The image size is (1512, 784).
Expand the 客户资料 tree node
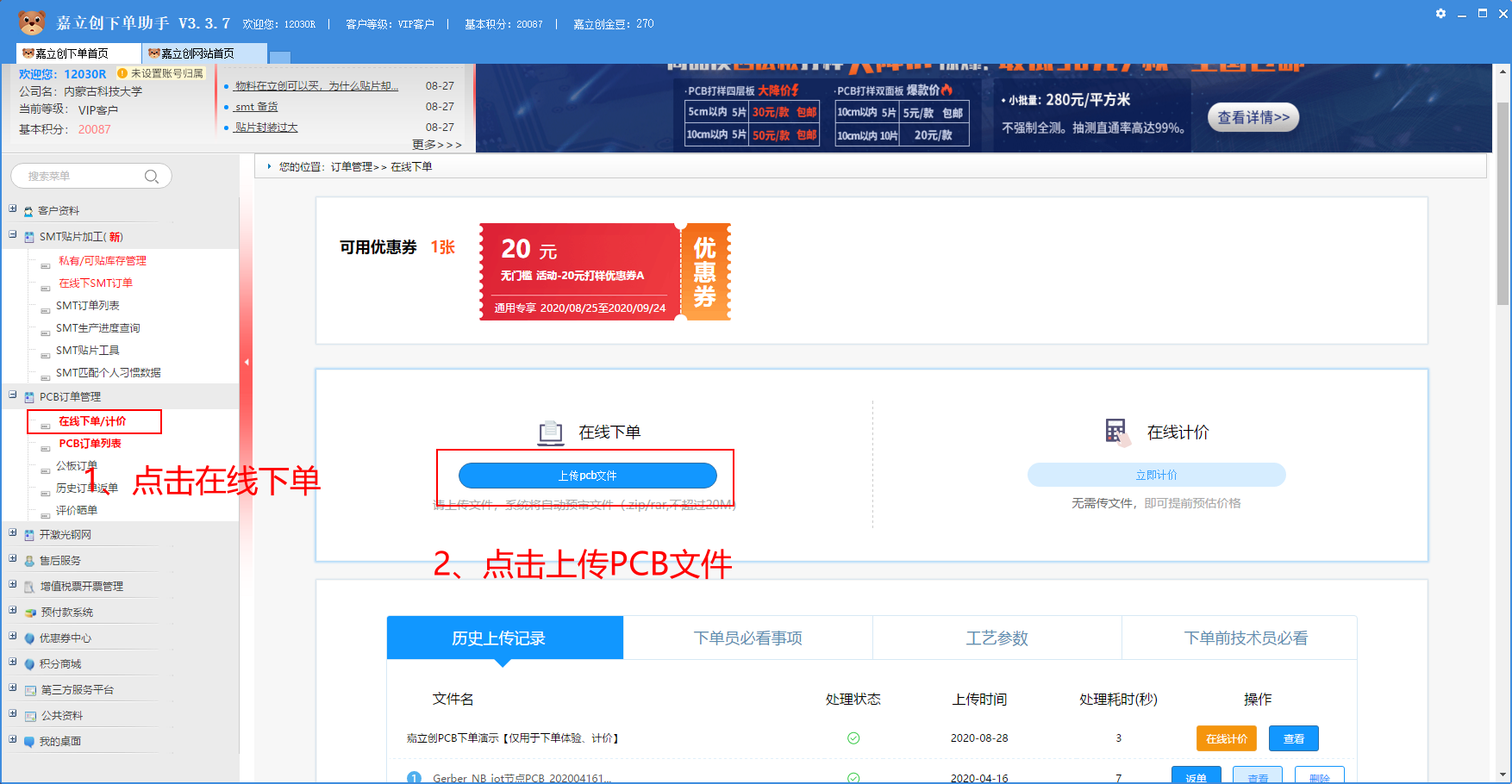pyautogui.click(x=13, y=208)
